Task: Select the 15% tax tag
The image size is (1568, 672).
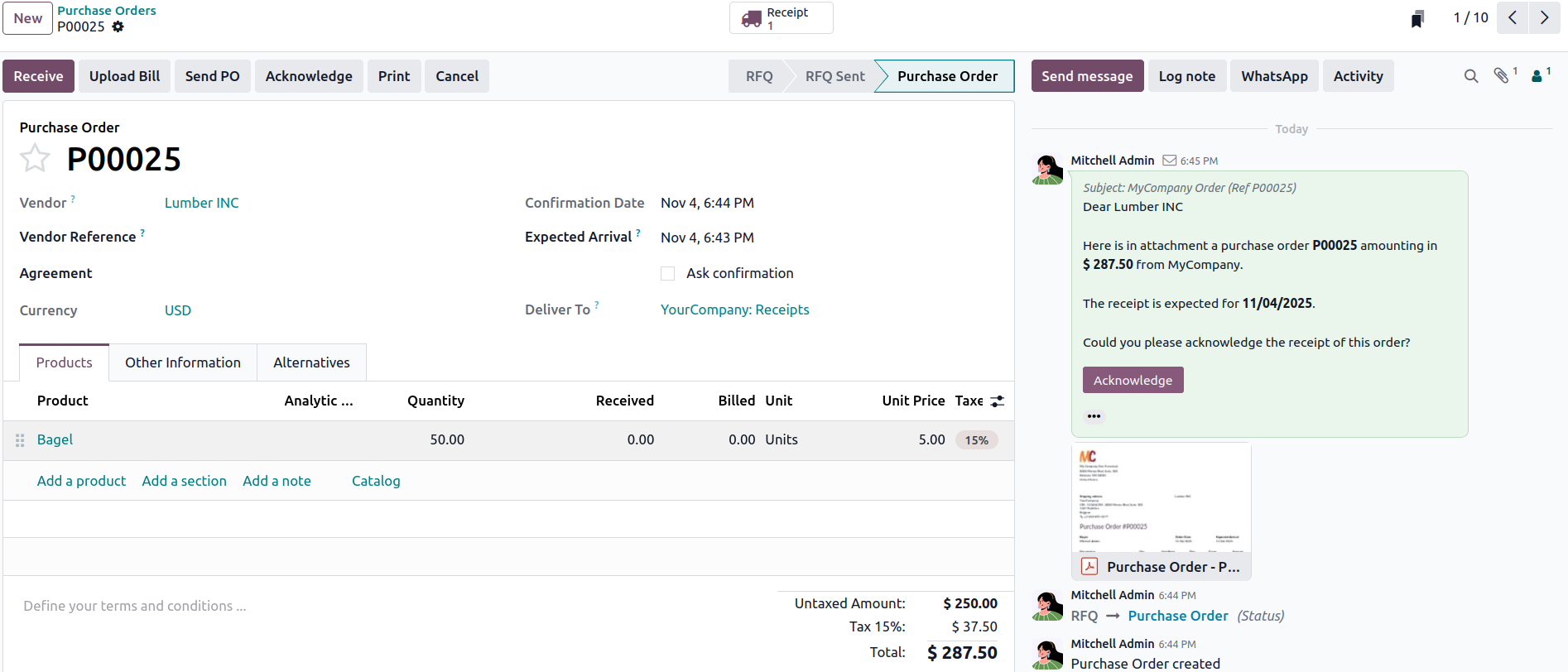Action: click(976, 440)
